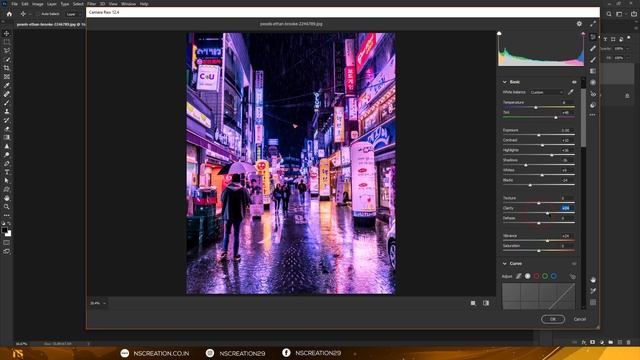Select the Clone Stamp tool
The image size is (640, 360).
click(7, 111)
